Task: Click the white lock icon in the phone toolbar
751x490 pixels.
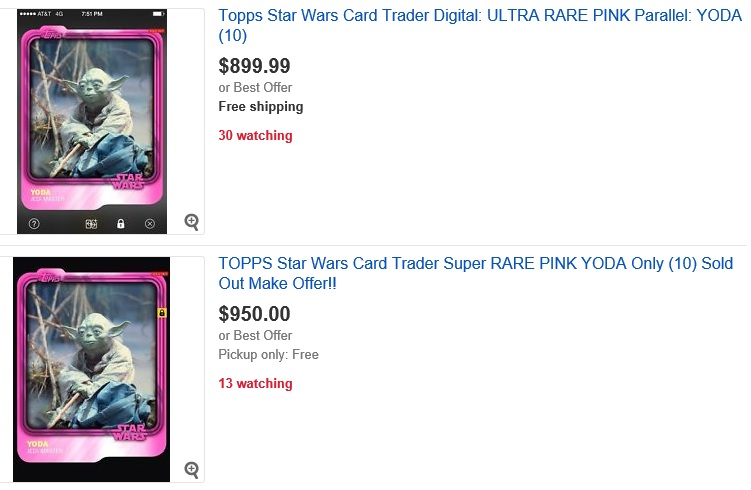Action: [x=120, y=223]
